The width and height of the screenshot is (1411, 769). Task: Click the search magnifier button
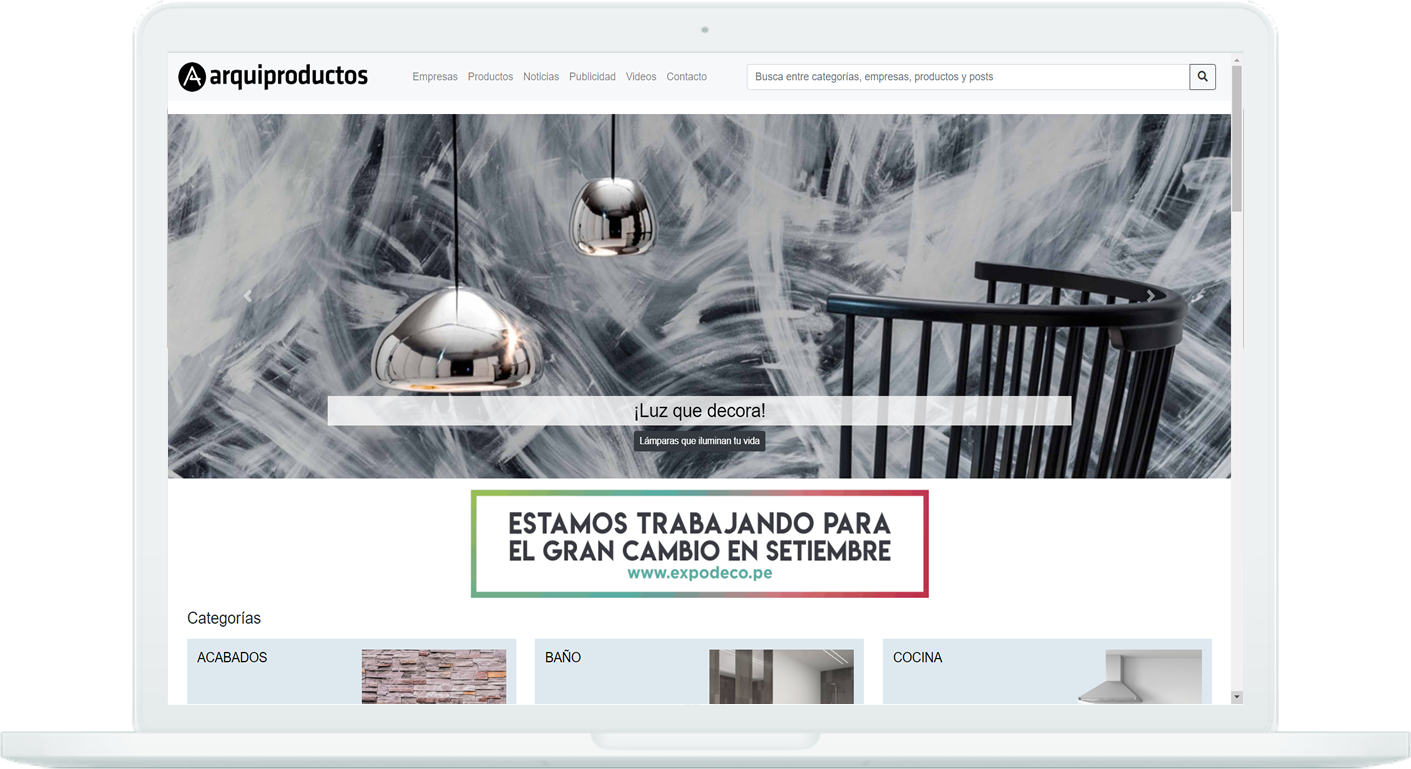pos(1202,76)
